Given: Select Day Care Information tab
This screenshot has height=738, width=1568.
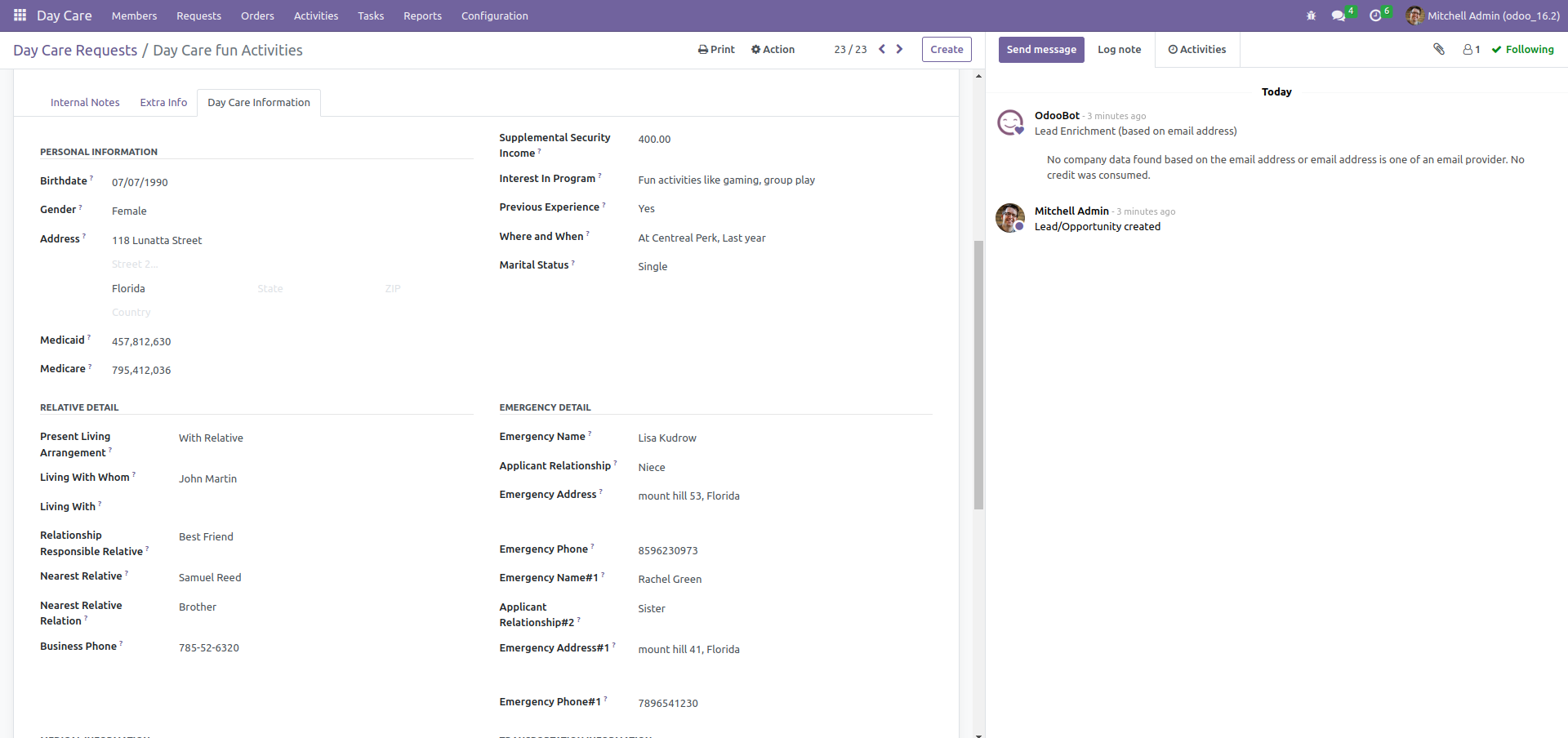Looking at the screenshot, I should (x=259, y=103).
